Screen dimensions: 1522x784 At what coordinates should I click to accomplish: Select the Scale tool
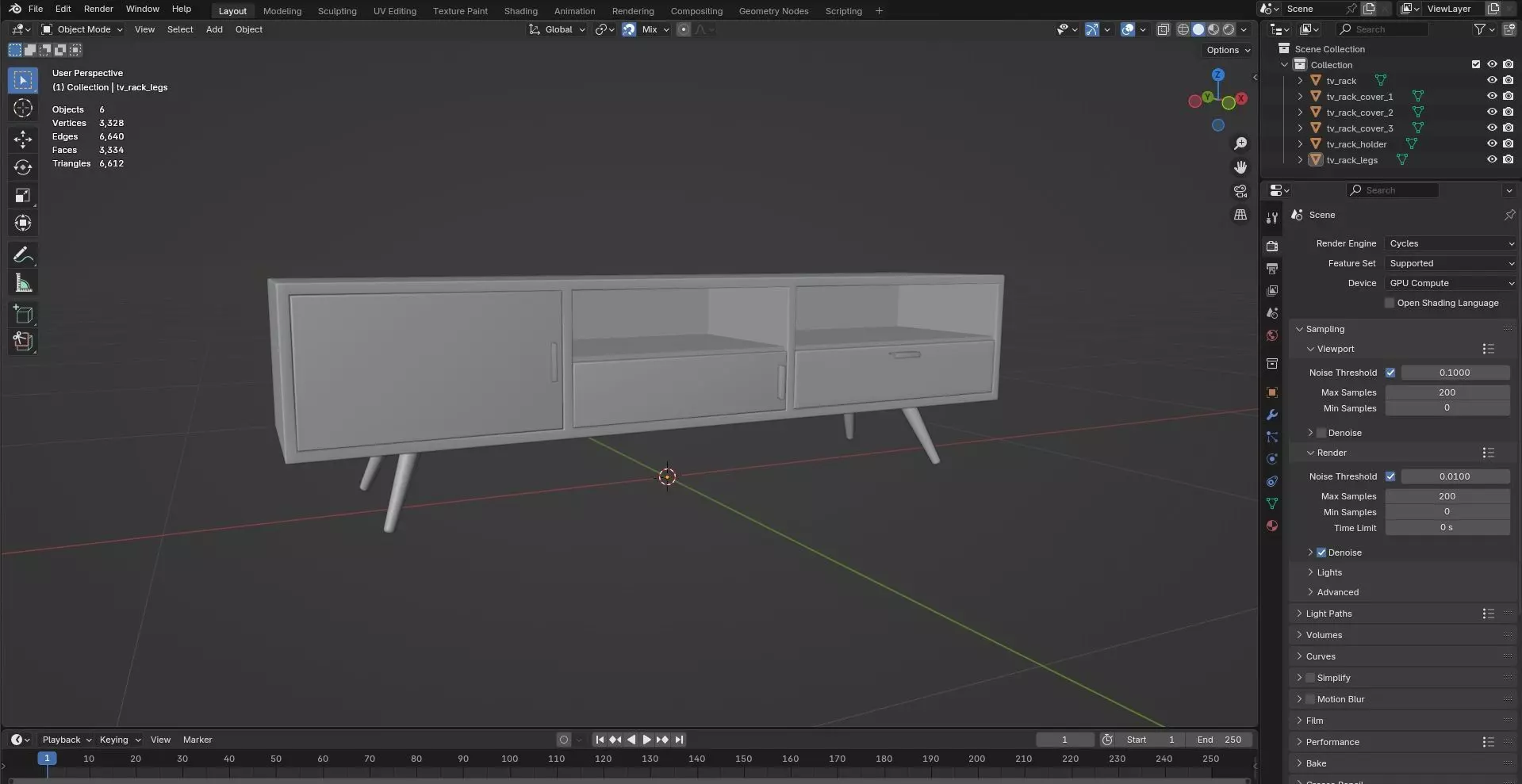tap(23, 195)
